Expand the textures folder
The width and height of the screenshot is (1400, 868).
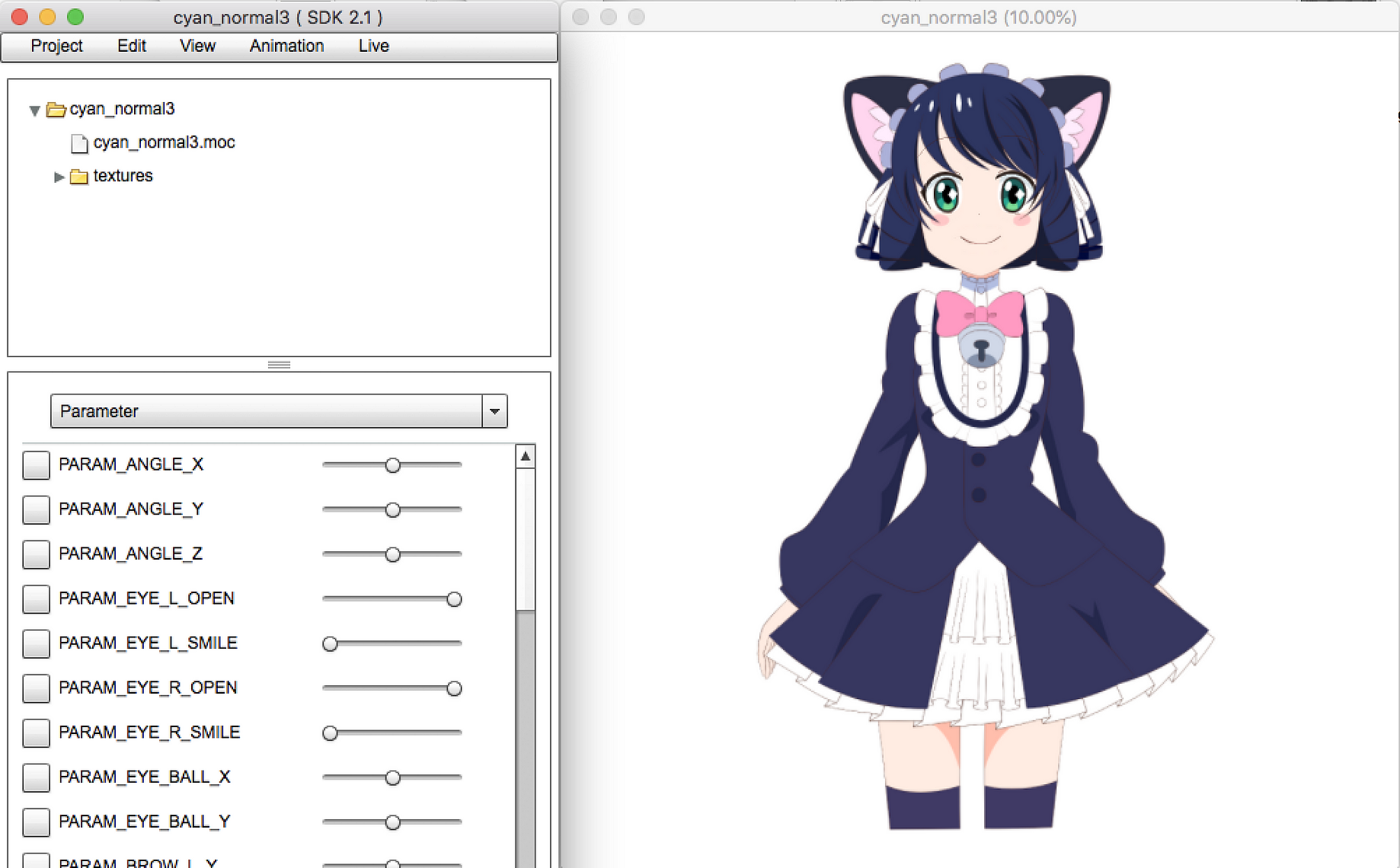[59, 177]
